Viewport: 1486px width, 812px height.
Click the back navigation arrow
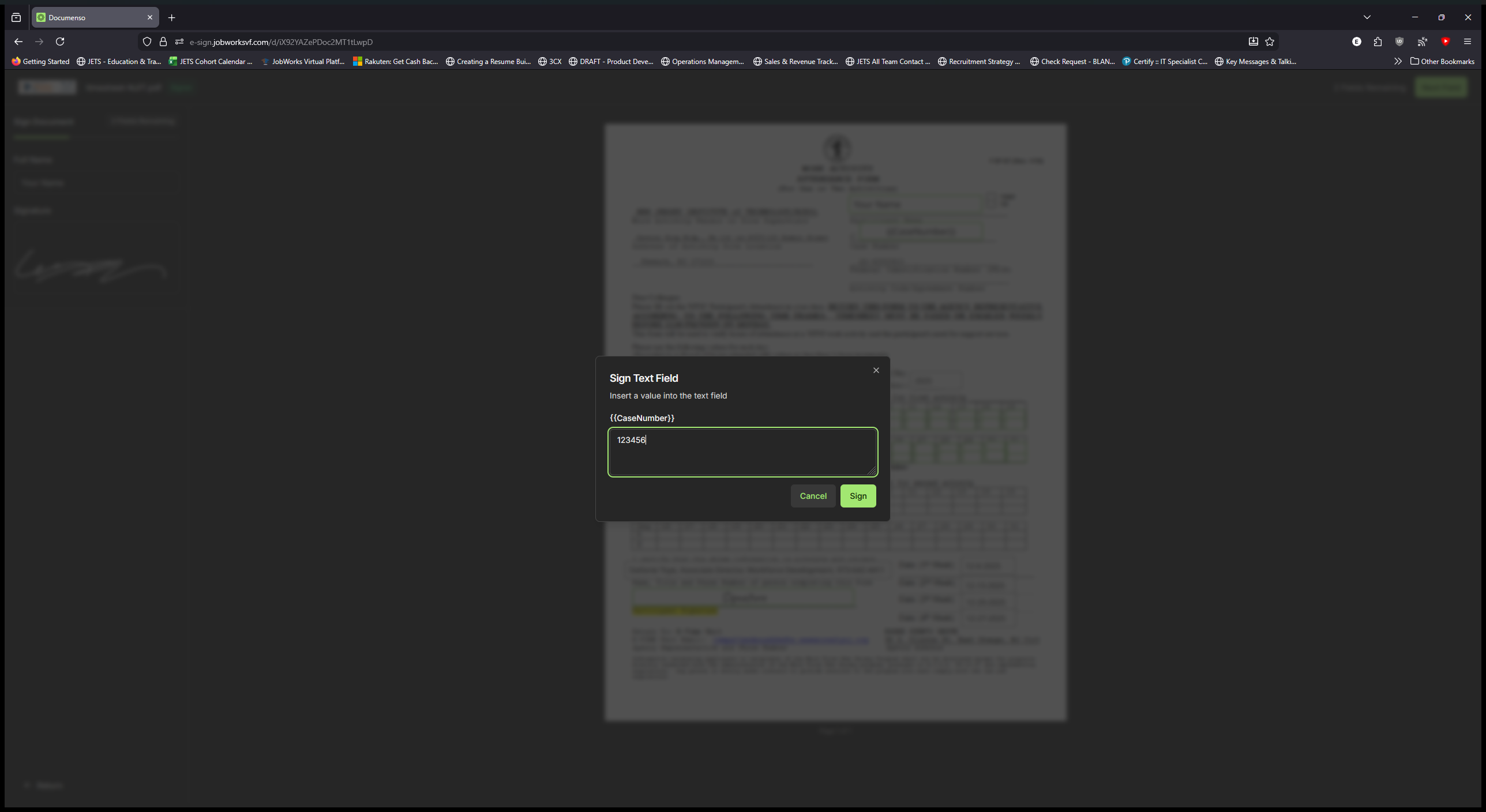[18, 42]
